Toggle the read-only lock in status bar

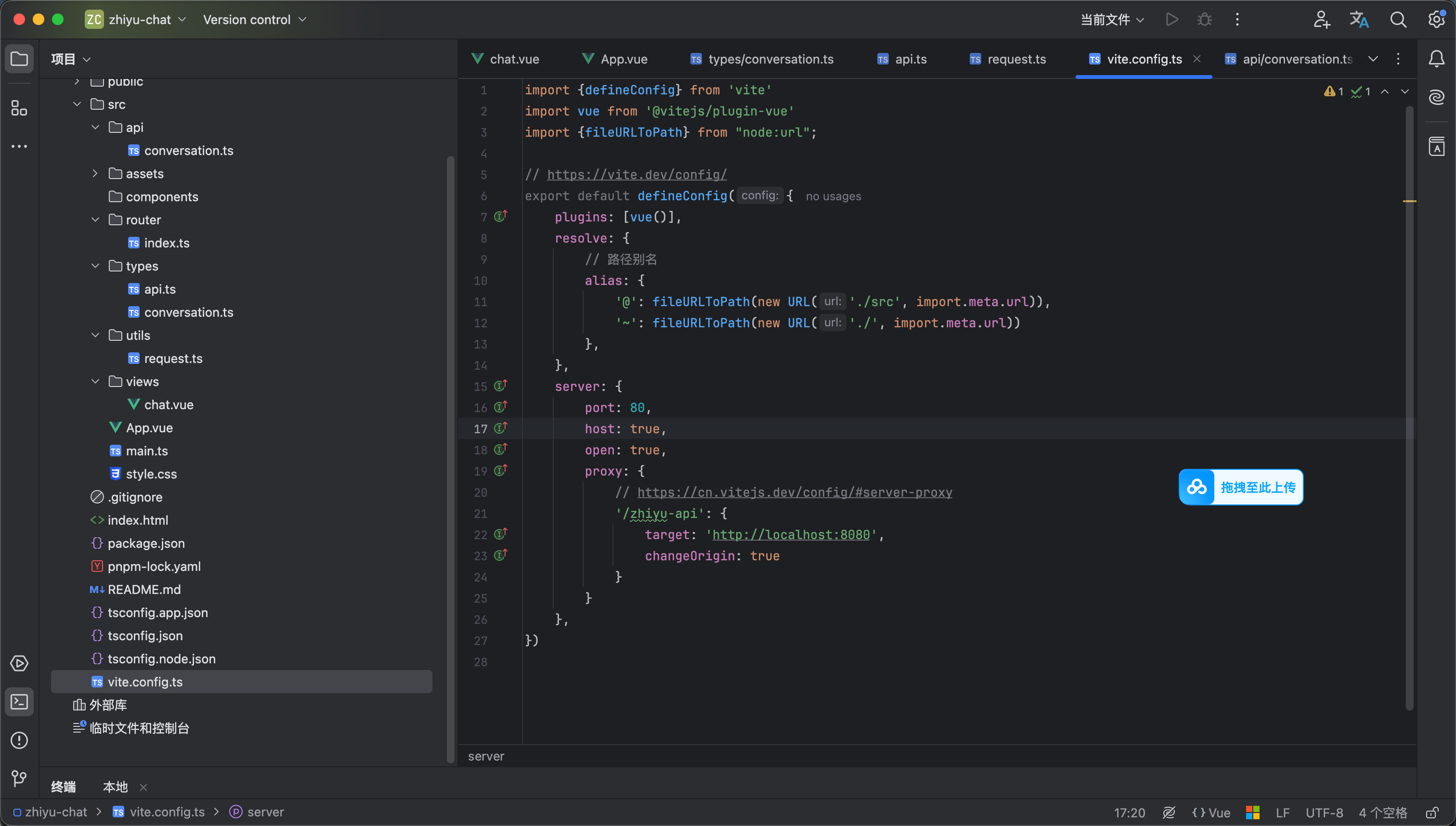(1431, 813)
